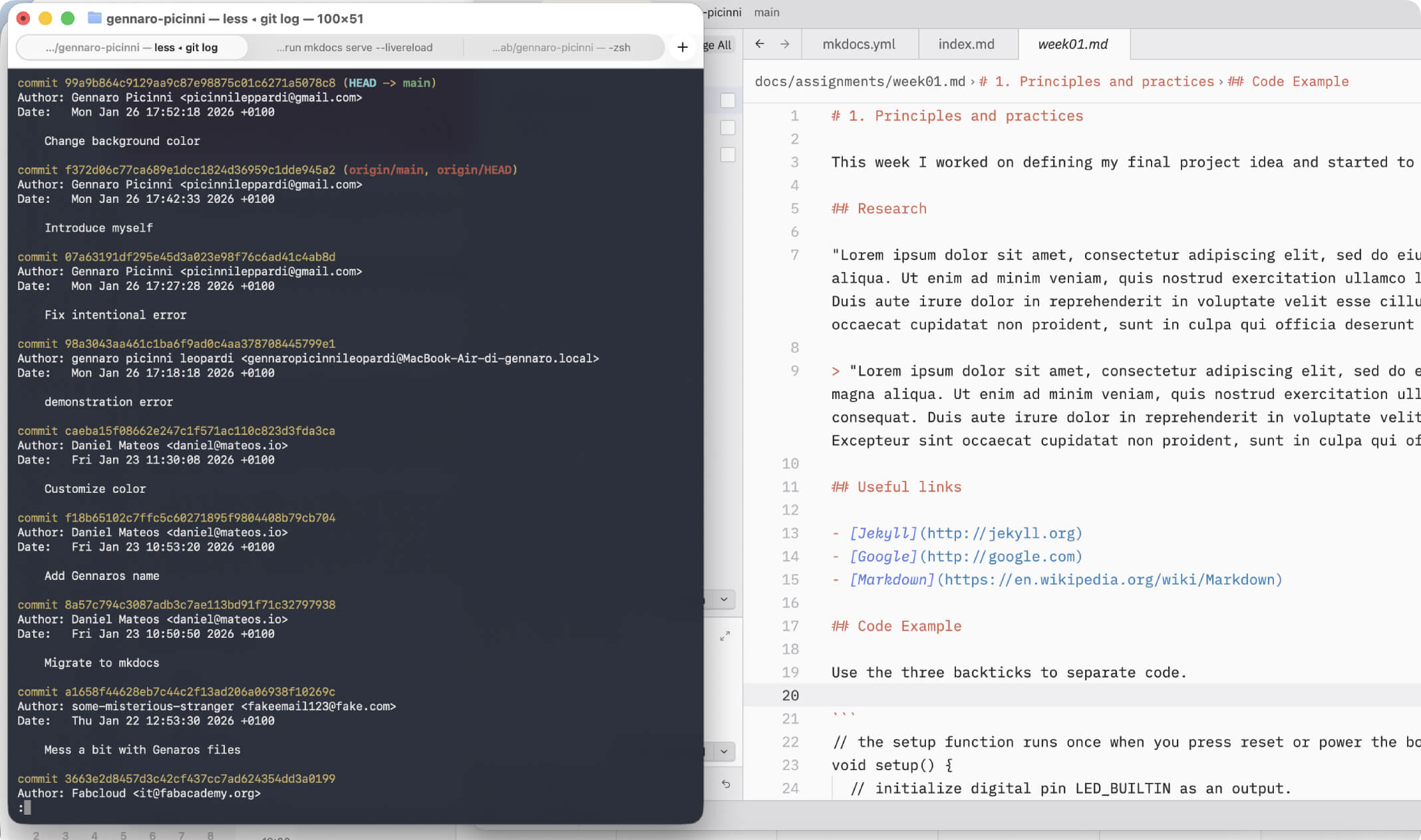Click the Stage All button
This screenshot has height=840, width=1421.
point(717,45)
